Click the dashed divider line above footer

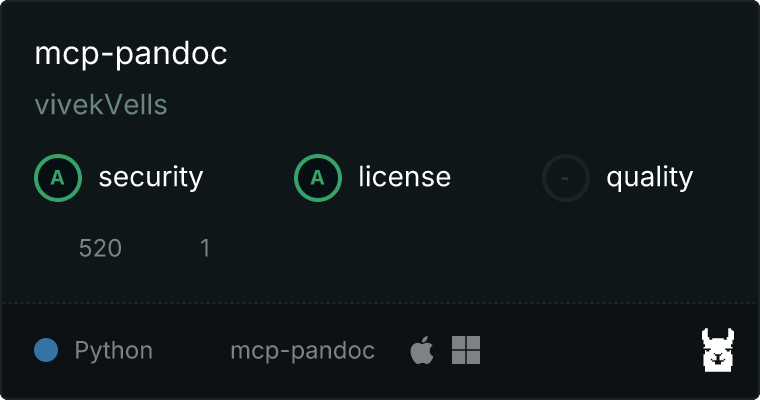click(x=380, y=303)
